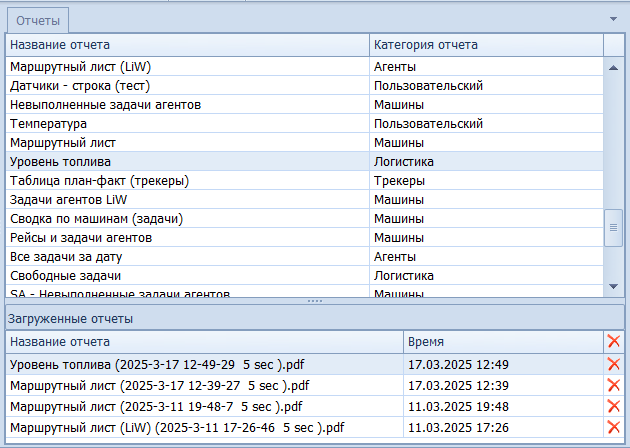Select Свободные задачи report row
Screen dimensions: 630x448
[186, 275]
